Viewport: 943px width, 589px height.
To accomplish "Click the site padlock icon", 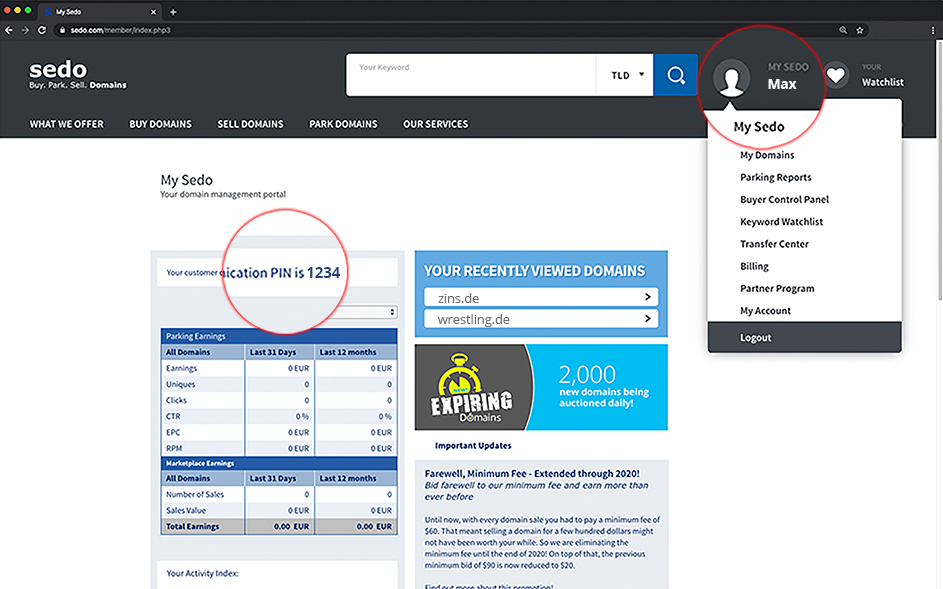I will (x=62, y=30).
